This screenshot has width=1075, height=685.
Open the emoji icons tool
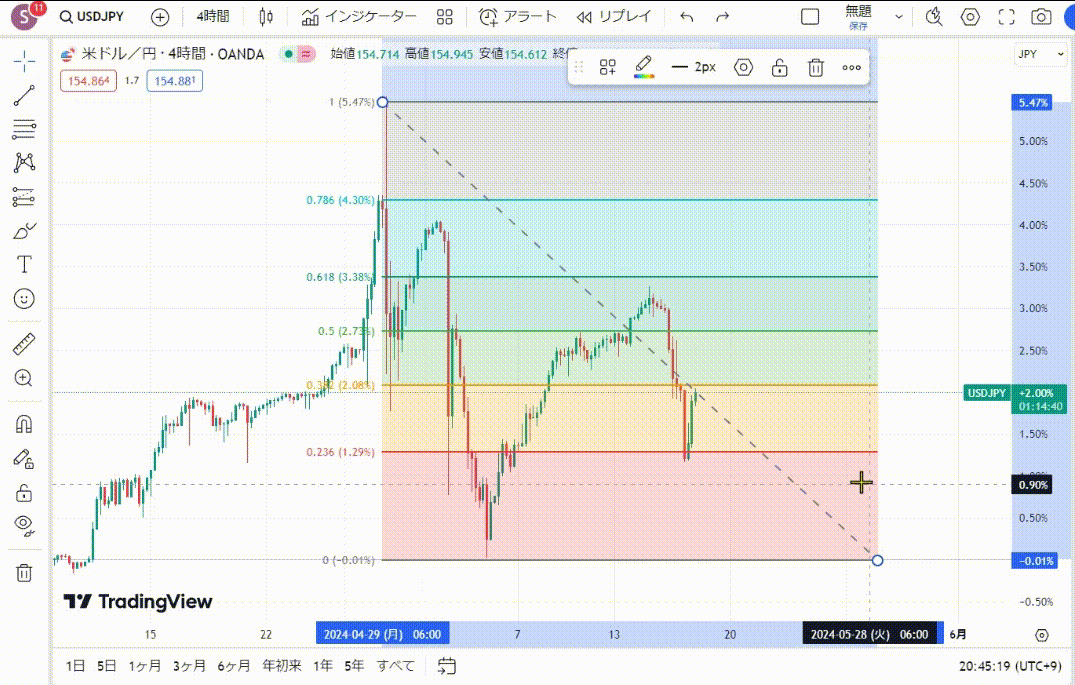click(24, 299)
